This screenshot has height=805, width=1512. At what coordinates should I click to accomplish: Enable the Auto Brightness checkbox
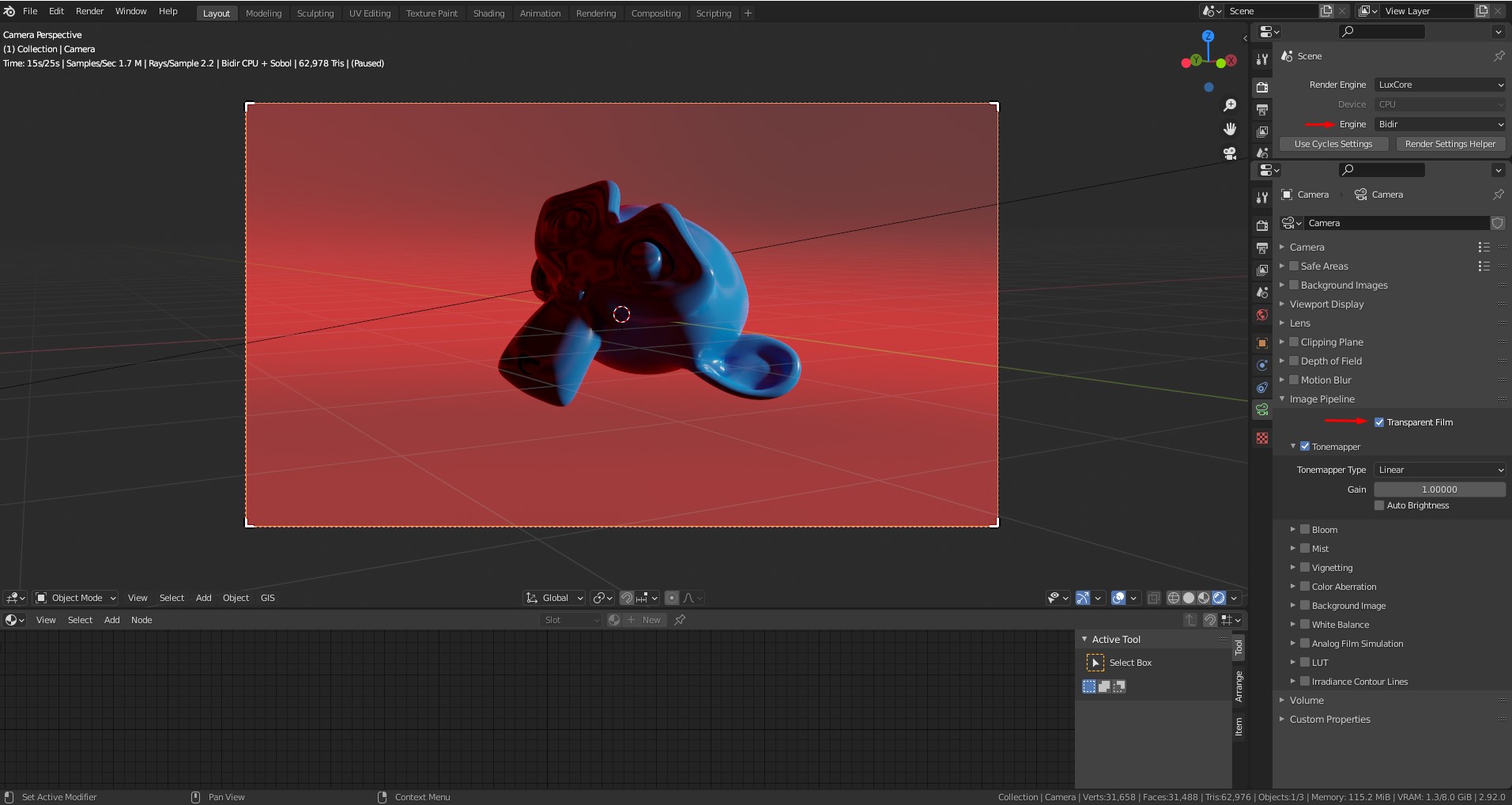[1379, 505]
